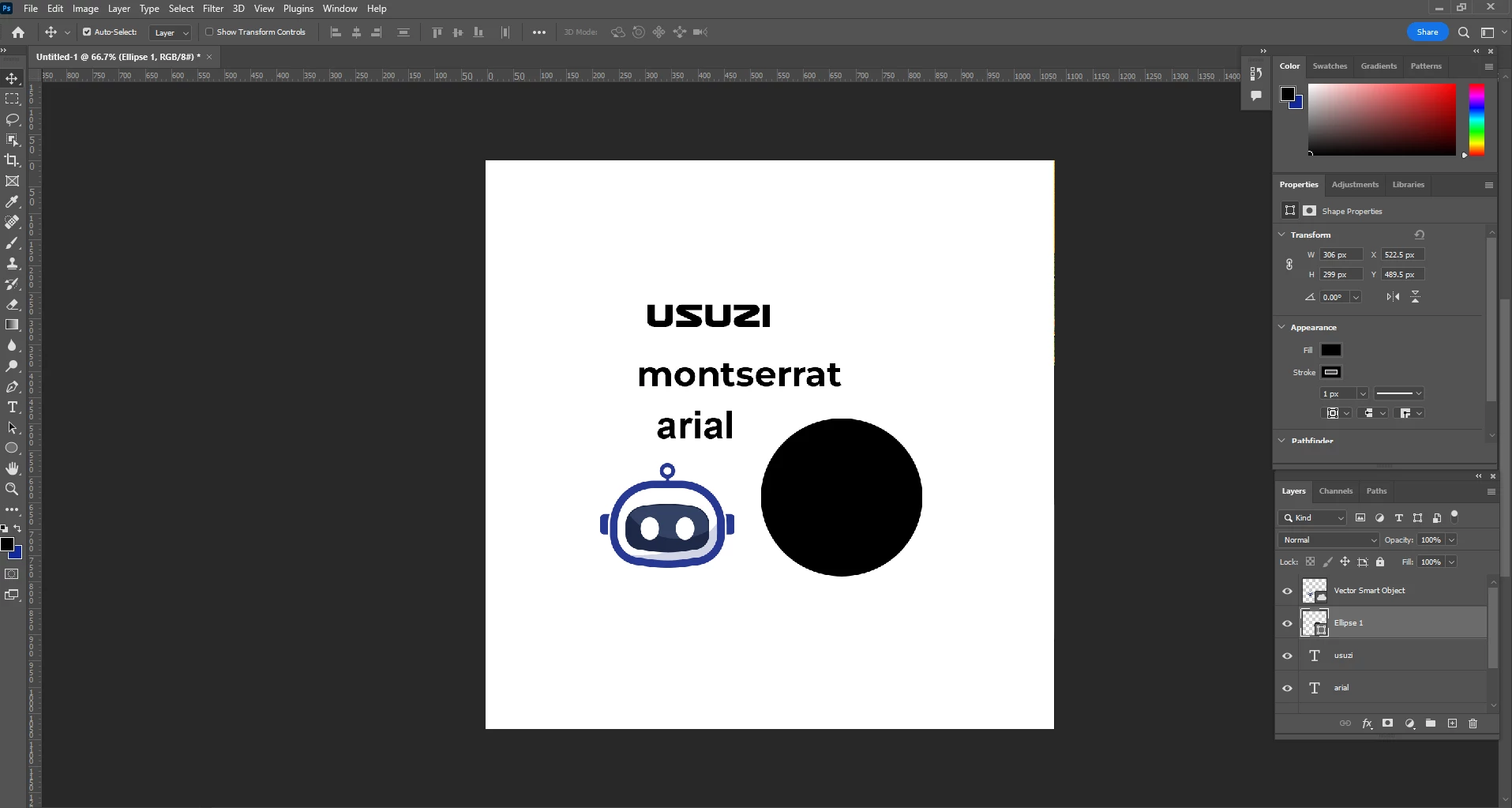Open more options ellipsis in options bar

[539, 32]
